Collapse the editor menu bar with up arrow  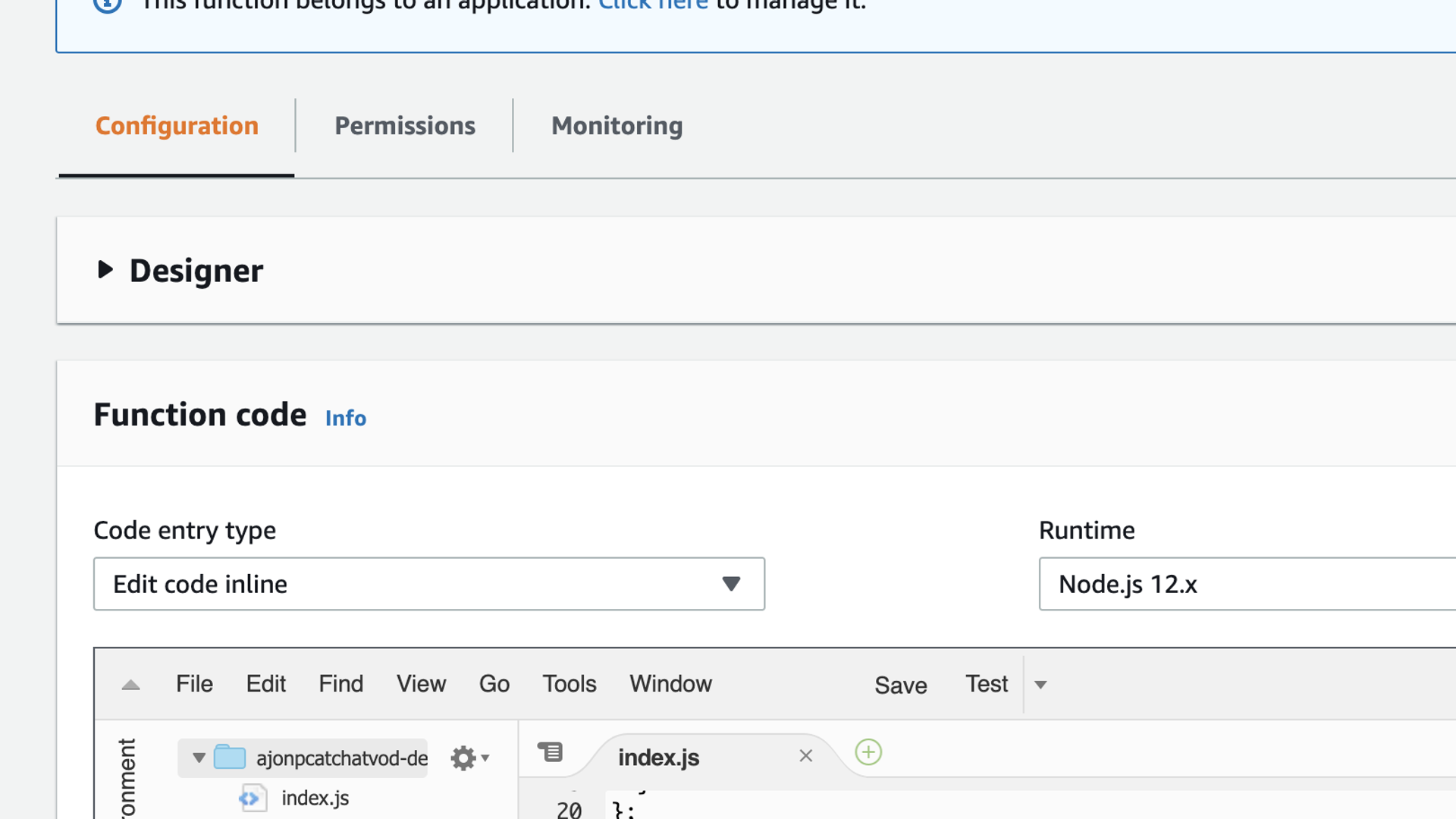(130, 685)
